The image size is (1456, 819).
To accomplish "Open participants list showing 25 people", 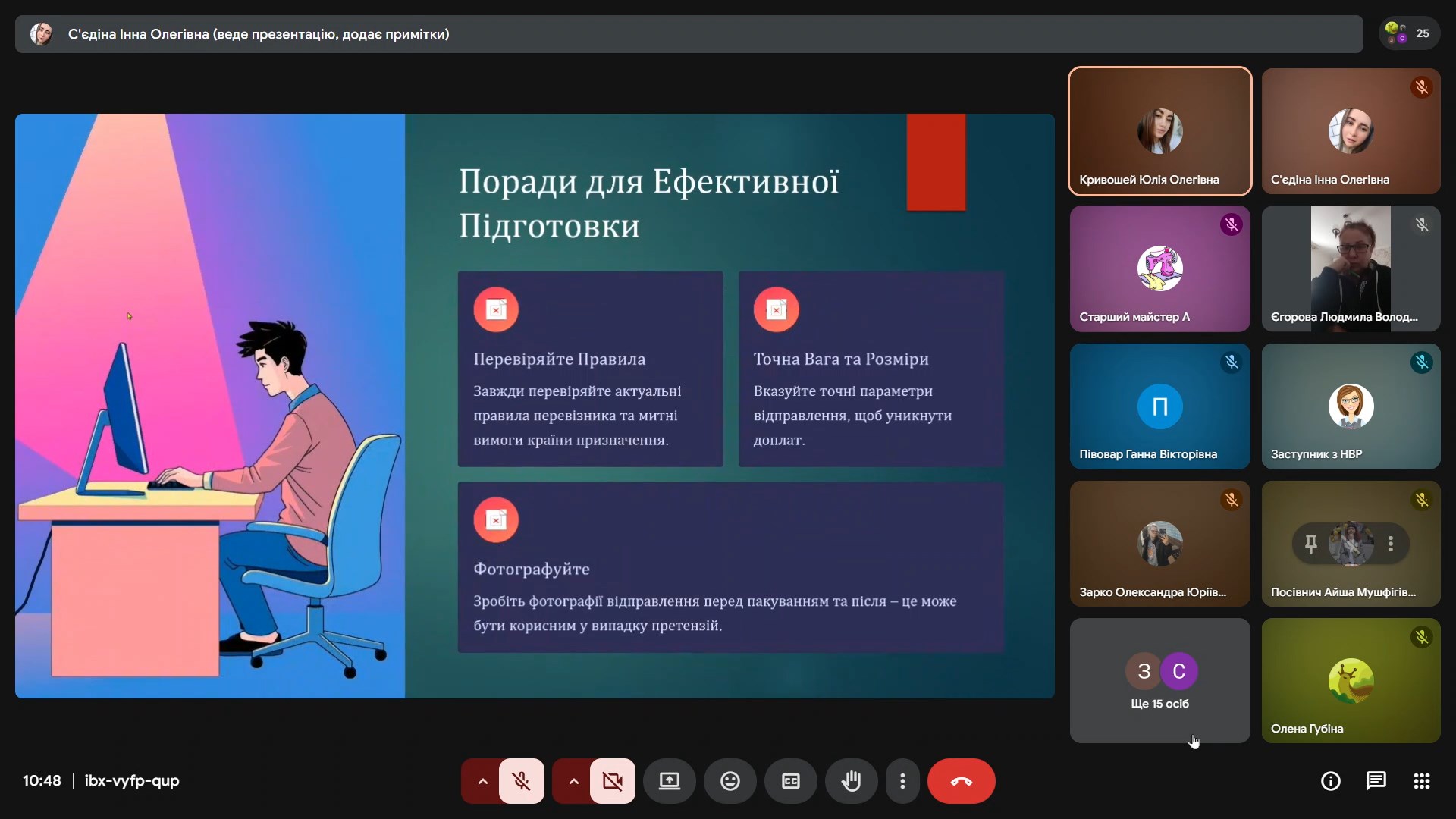I will [x=1409, y=33].
